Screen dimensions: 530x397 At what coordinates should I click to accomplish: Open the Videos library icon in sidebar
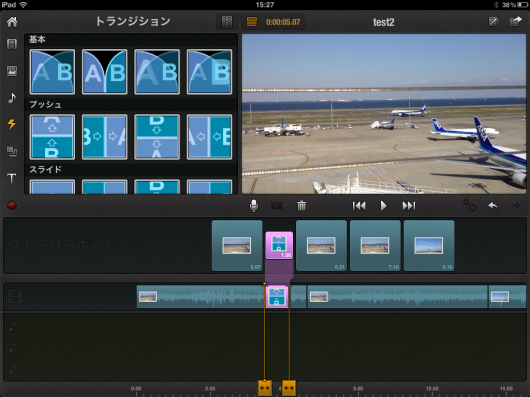click(x=12, y=44)
